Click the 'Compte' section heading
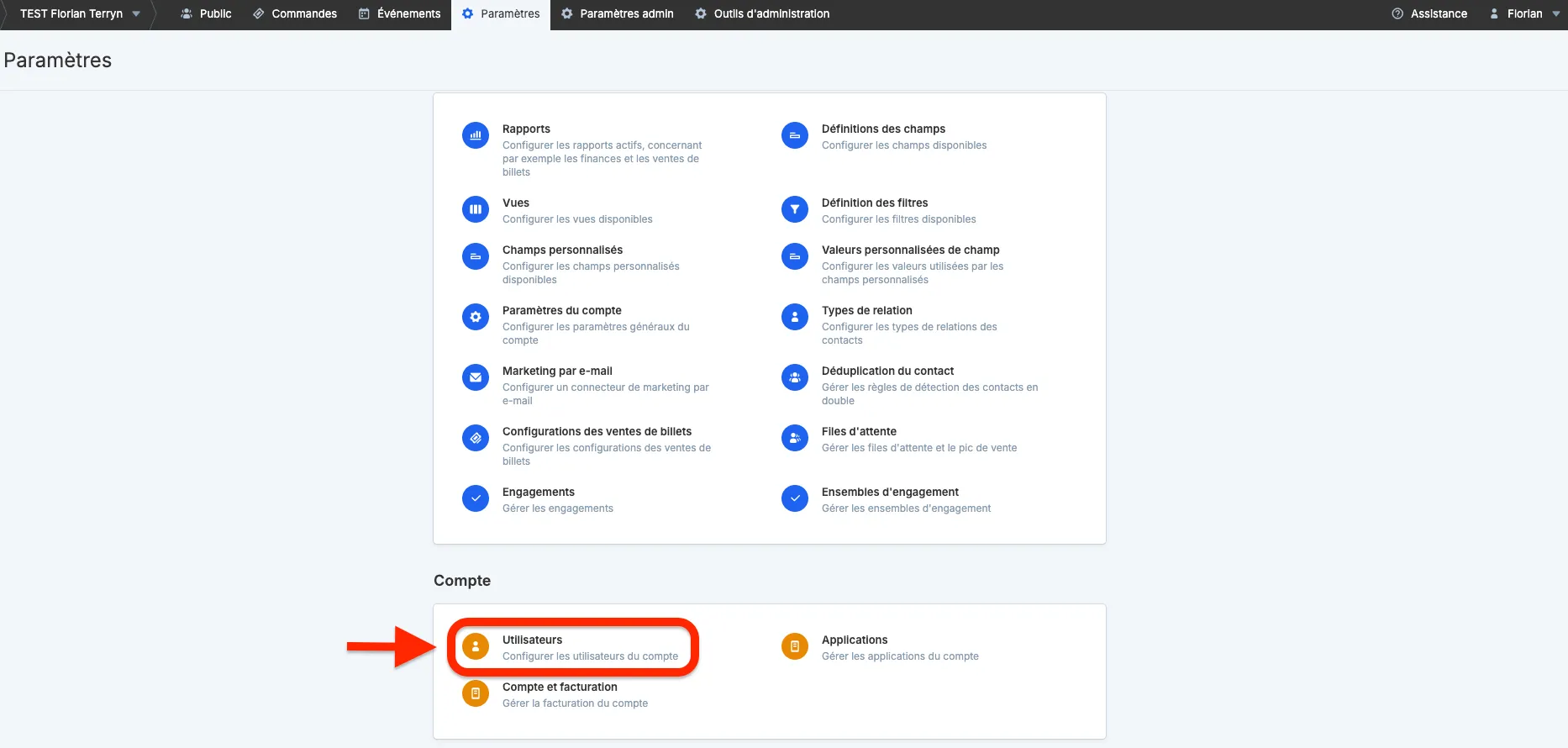Image resolution: width=1568 pixels, height=748 pixels. pyautogui.click(x=462, y=581)
